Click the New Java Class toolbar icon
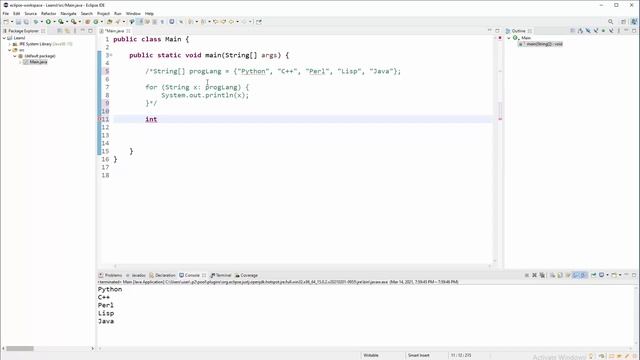The image size is (640, 360). tap(96, 22)
